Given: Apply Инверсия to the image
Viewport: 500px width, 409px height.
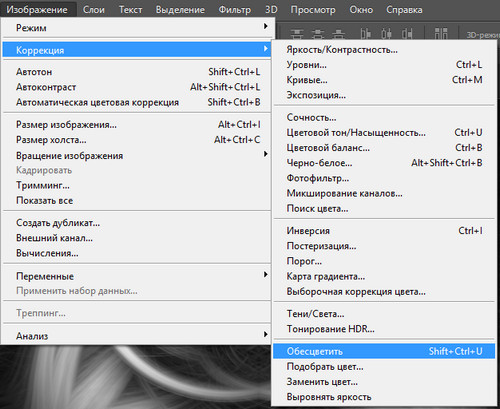Looking at the screenshot, I should pyautogui.click(x=384, y=231).
